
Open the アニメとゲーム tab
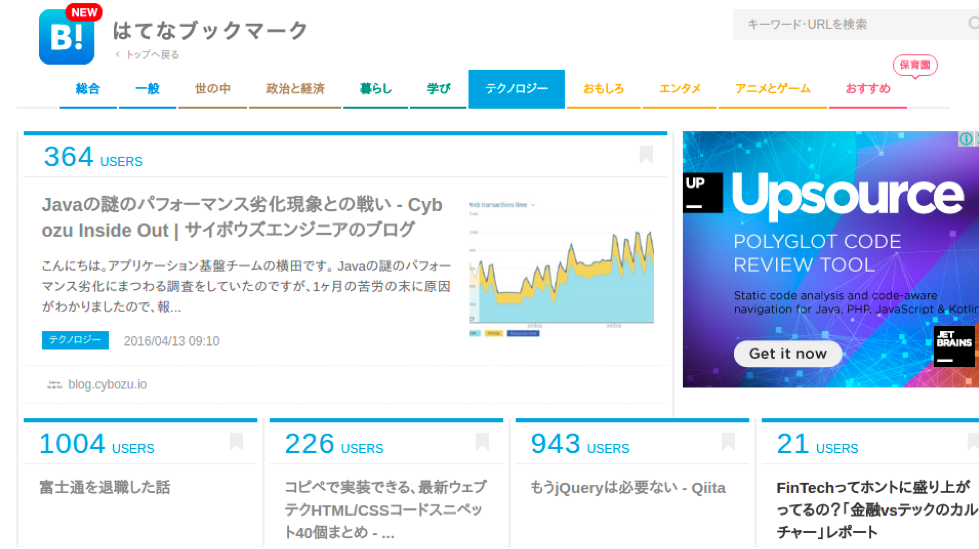pos(773,89)
